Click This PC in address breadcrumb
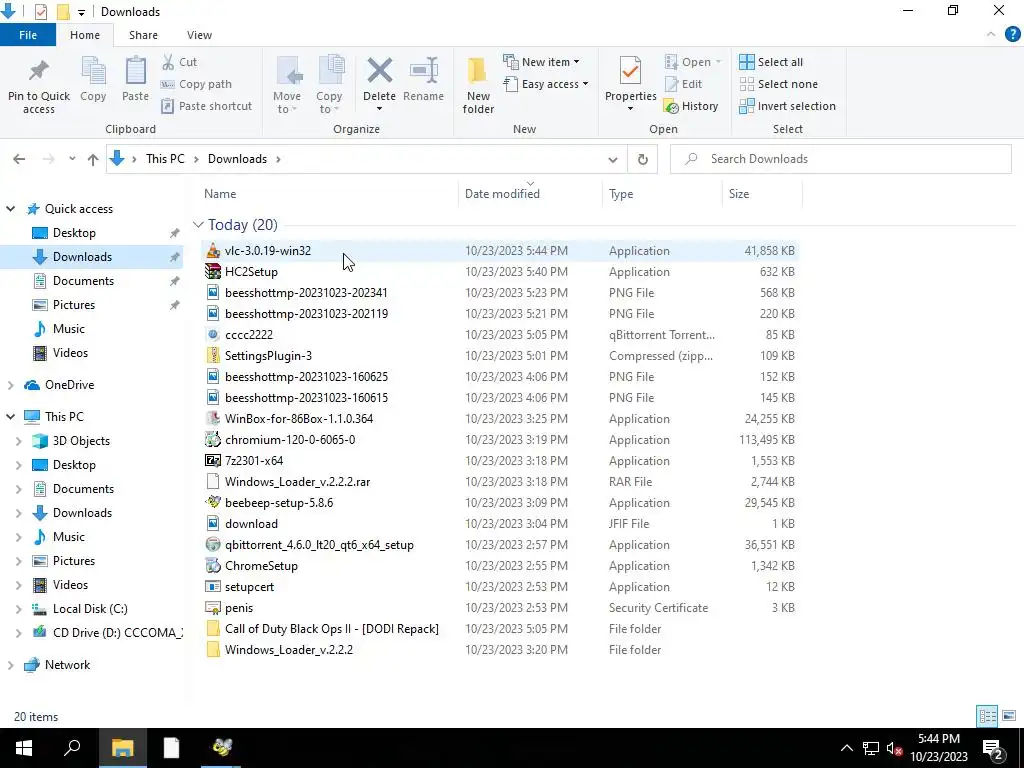This screenshot has height=768, width=1024. (165, 159)
